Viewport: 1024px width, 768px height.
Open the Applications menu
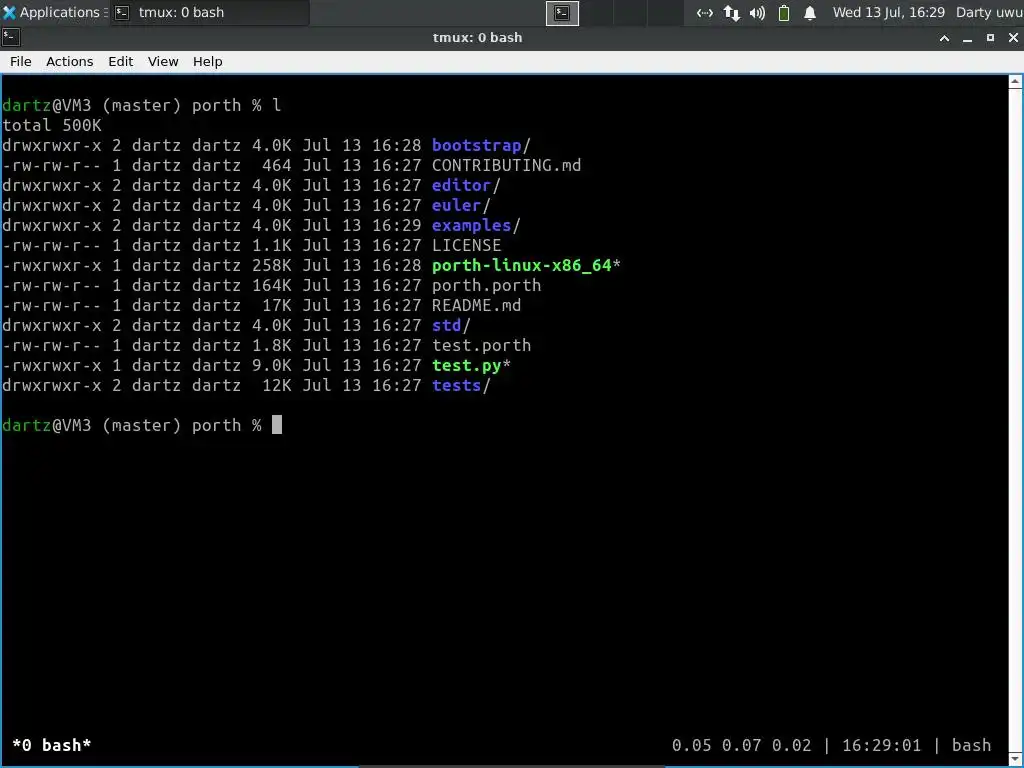click(x=54, y=12)
